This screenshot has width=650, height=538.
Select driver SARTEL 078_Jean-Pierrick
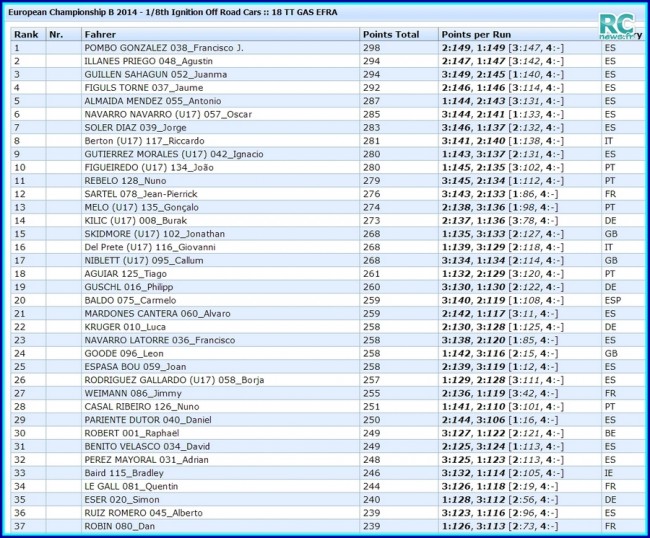pyautogui.click(x=141, y=194)
